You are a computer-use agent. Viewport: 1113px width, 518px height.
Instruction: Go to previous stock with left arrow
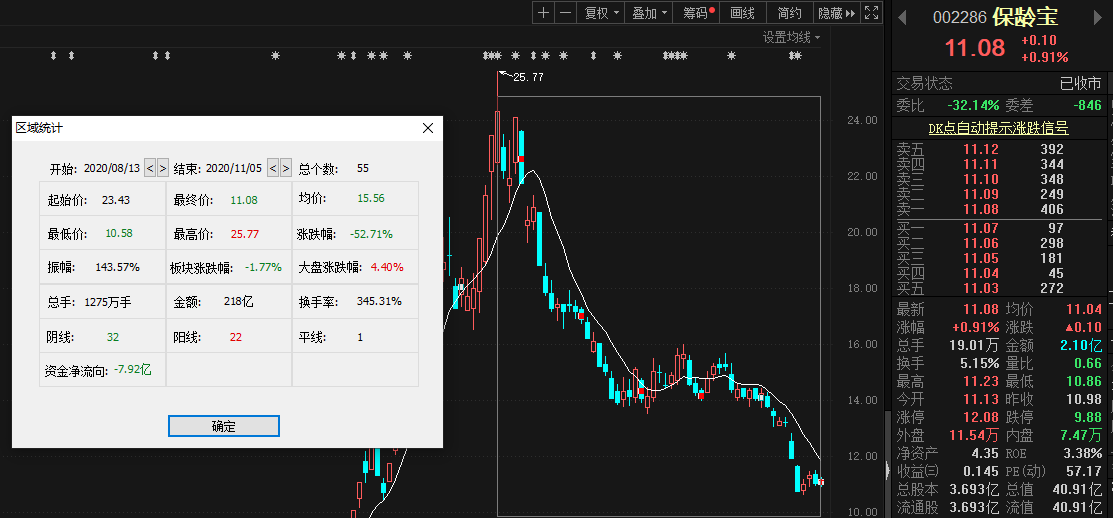pyautogui.click(x=902, y=17)
